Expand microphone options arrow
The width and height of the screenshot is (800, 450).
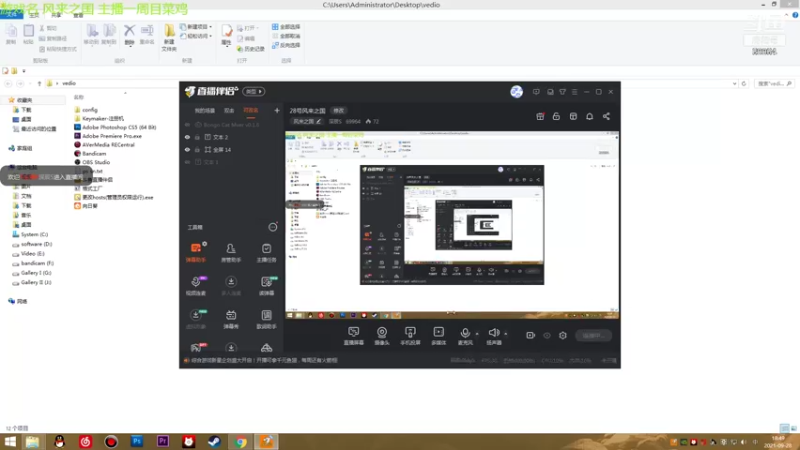pyautogui.click(x=477, y=334)
